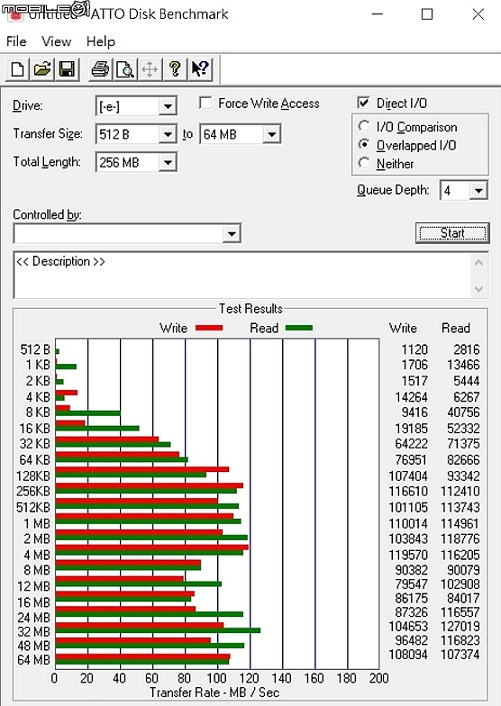The width and height of the screenshot is (501, 706).
Task: Click inside the Description text box
Action: click(243, 276)
